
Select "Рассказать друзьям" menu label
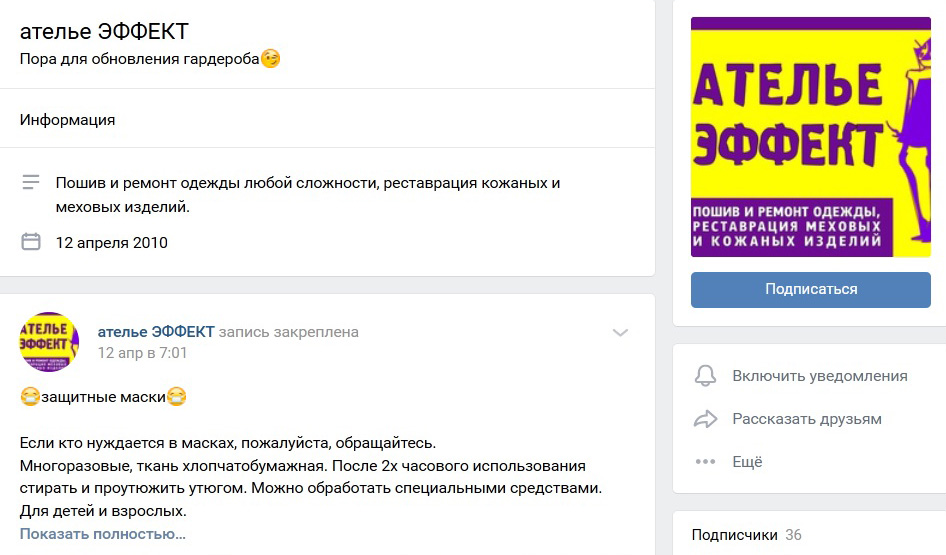[806, 419]
